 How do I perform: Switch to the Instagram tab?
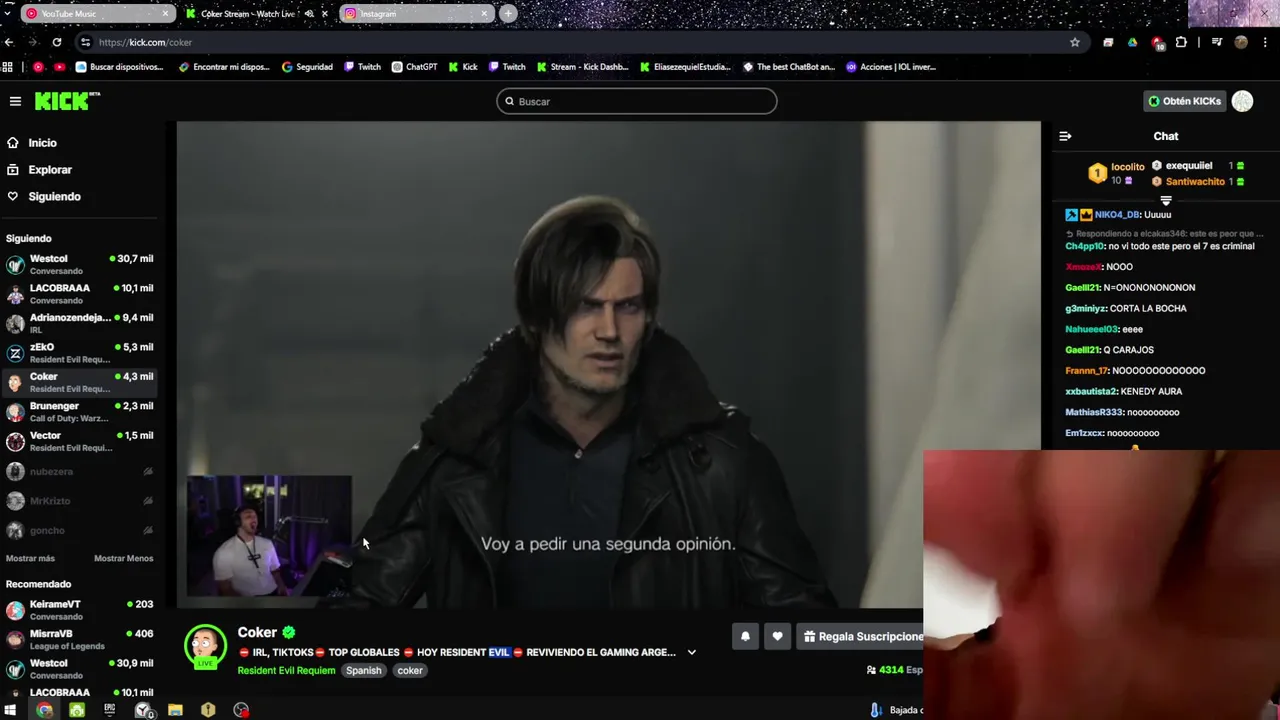pos(415,14)
